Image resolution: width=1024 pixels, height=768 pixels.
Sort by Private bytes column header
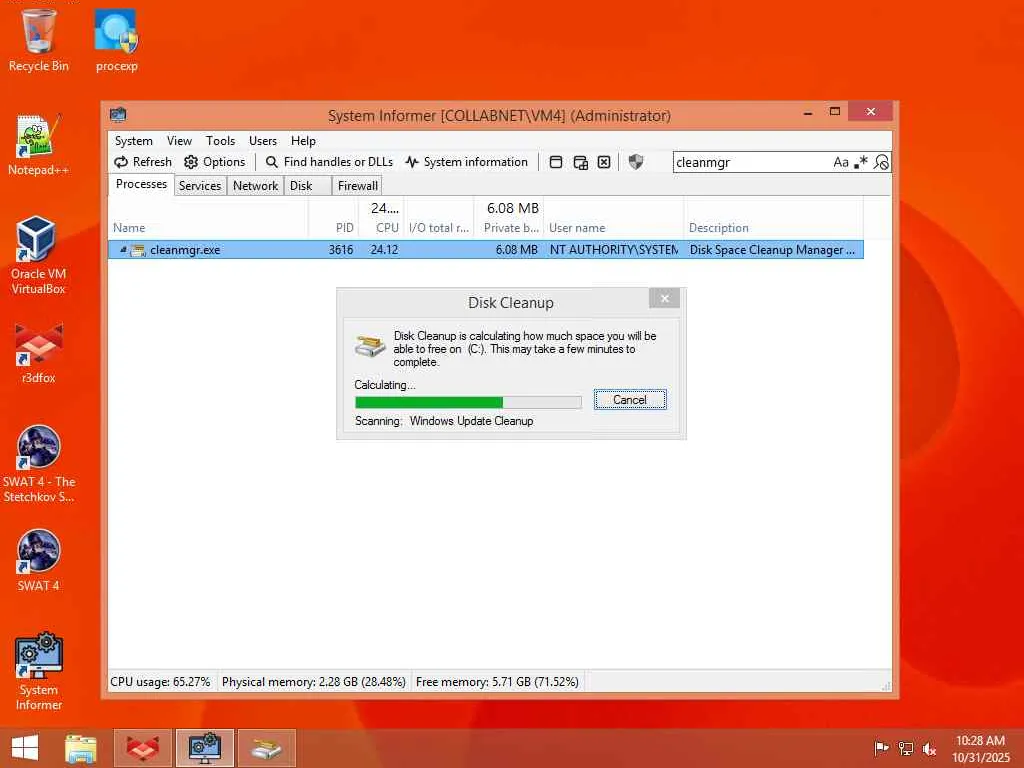[x=509, y=227]
